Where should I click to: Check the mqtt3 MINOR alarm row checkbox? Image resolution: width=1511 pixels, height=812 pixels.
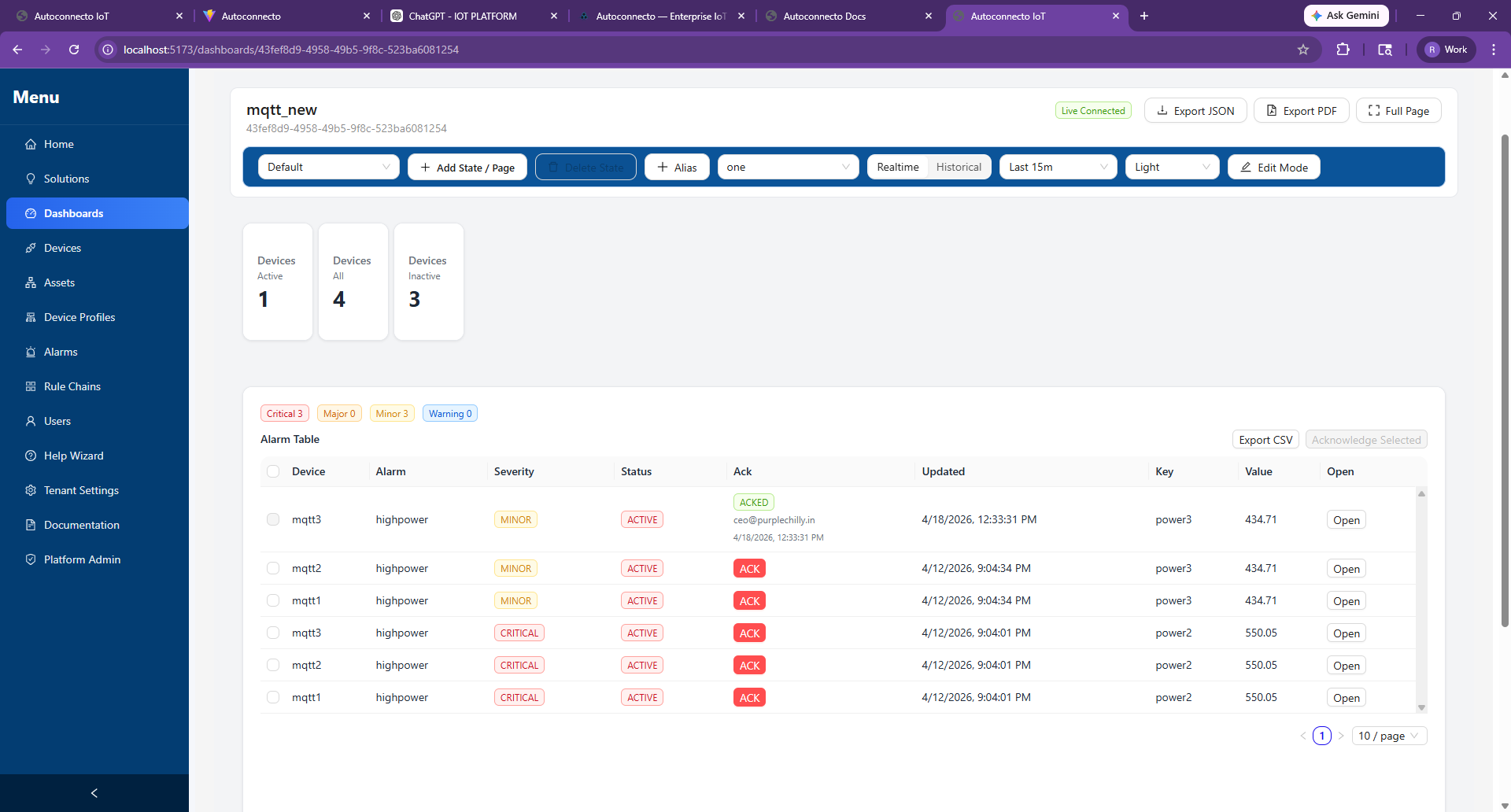pos(273,519)
